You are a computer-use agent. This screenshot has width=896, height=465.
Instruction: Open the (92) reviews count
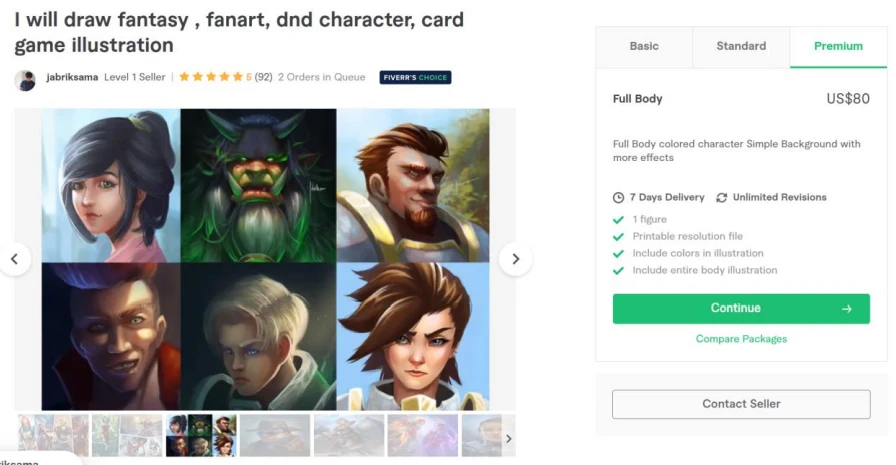[263, 77]
